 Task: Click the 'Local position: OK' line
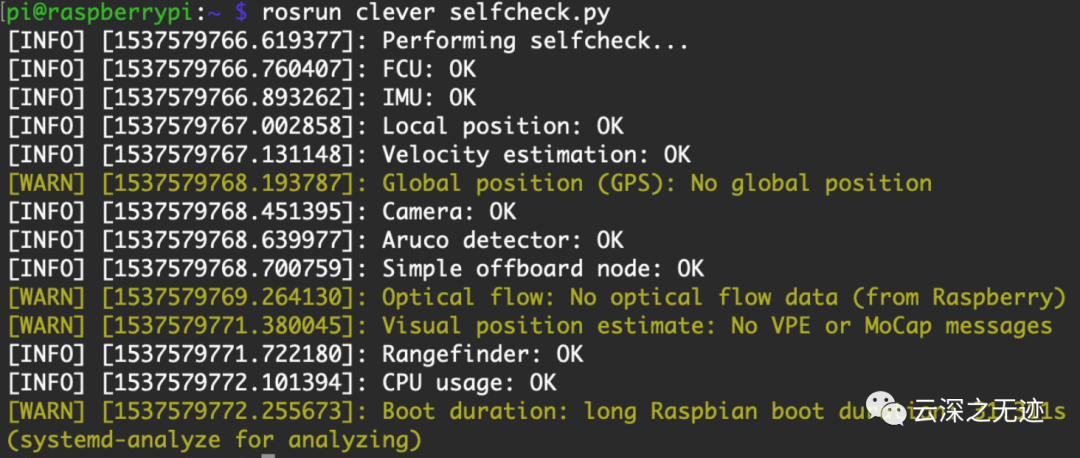pos(503,127)
